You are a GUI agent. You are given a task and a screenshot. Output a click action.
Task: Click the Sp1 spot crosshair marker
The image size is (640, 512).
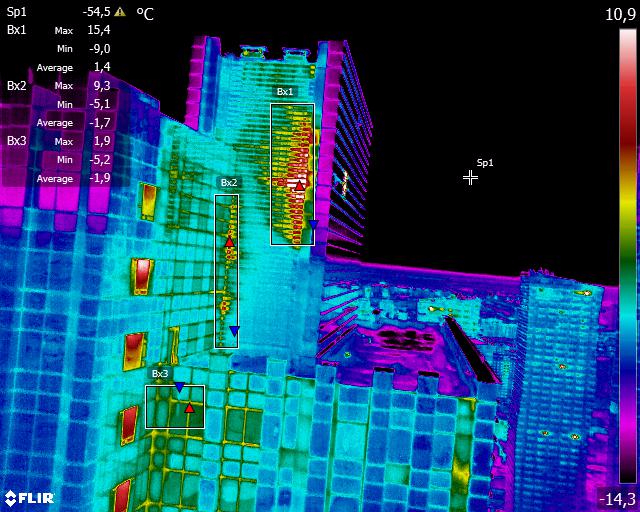click(470, 177)
